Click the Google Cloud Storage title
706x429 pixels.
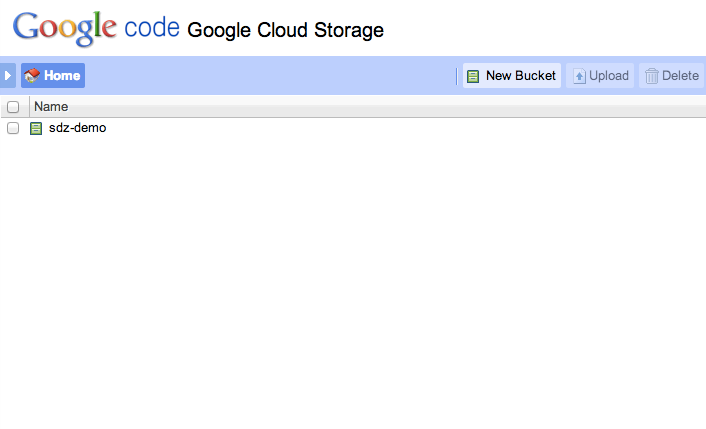(285, 30)
